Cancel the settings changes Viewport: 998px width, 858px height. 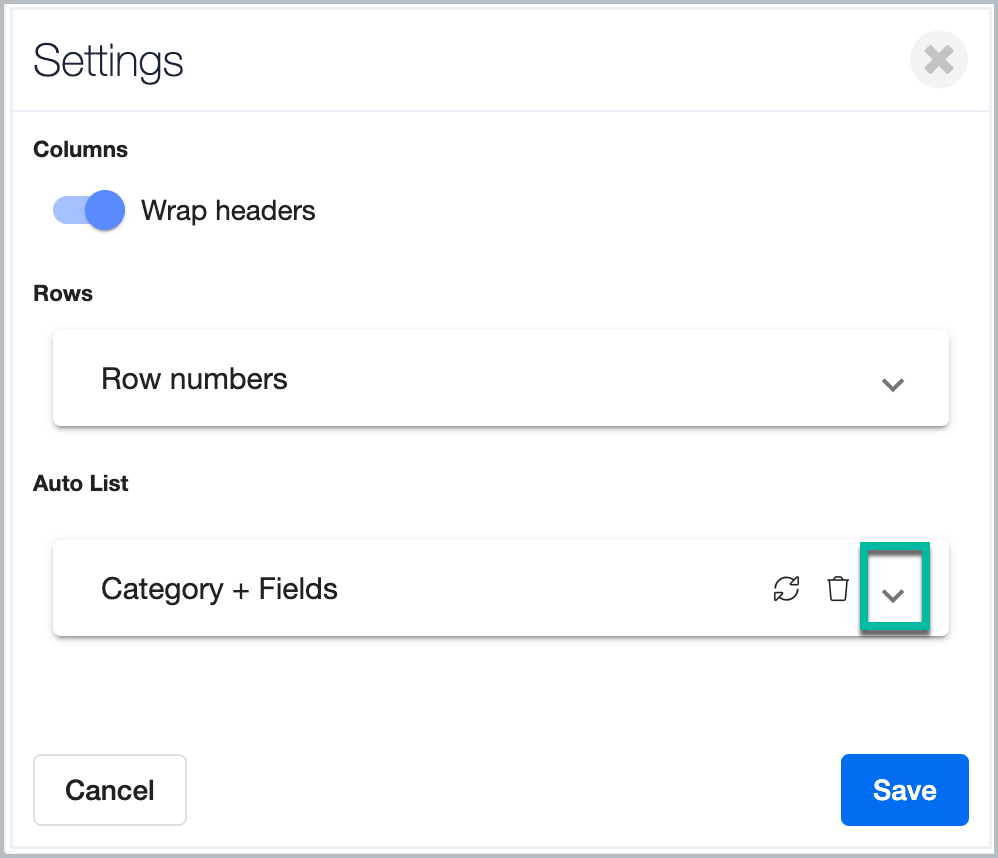click(109, 790)
